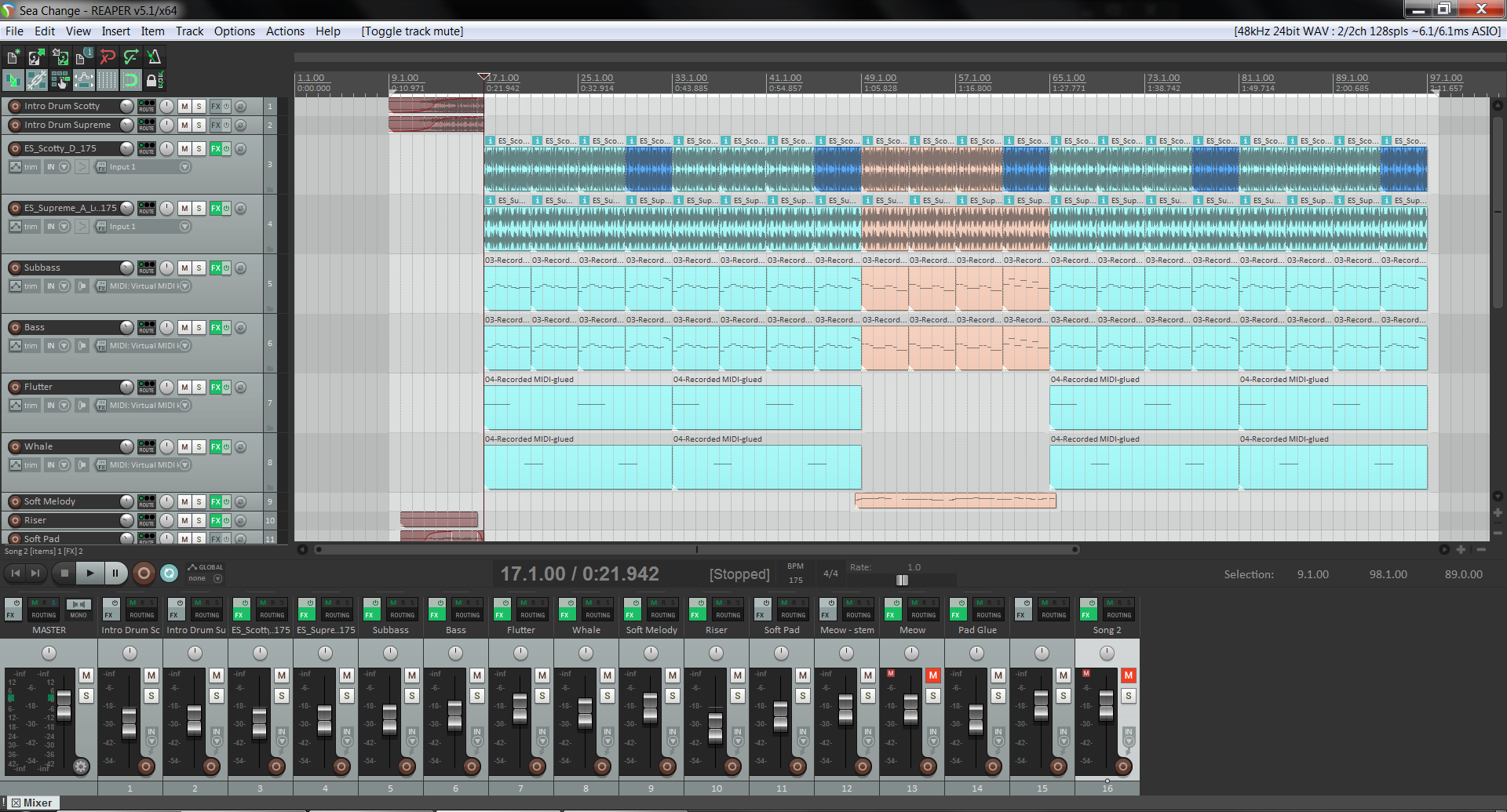Open the Insert menu
This screenshot has height=812, width=1507.
[x=115, y=31]
